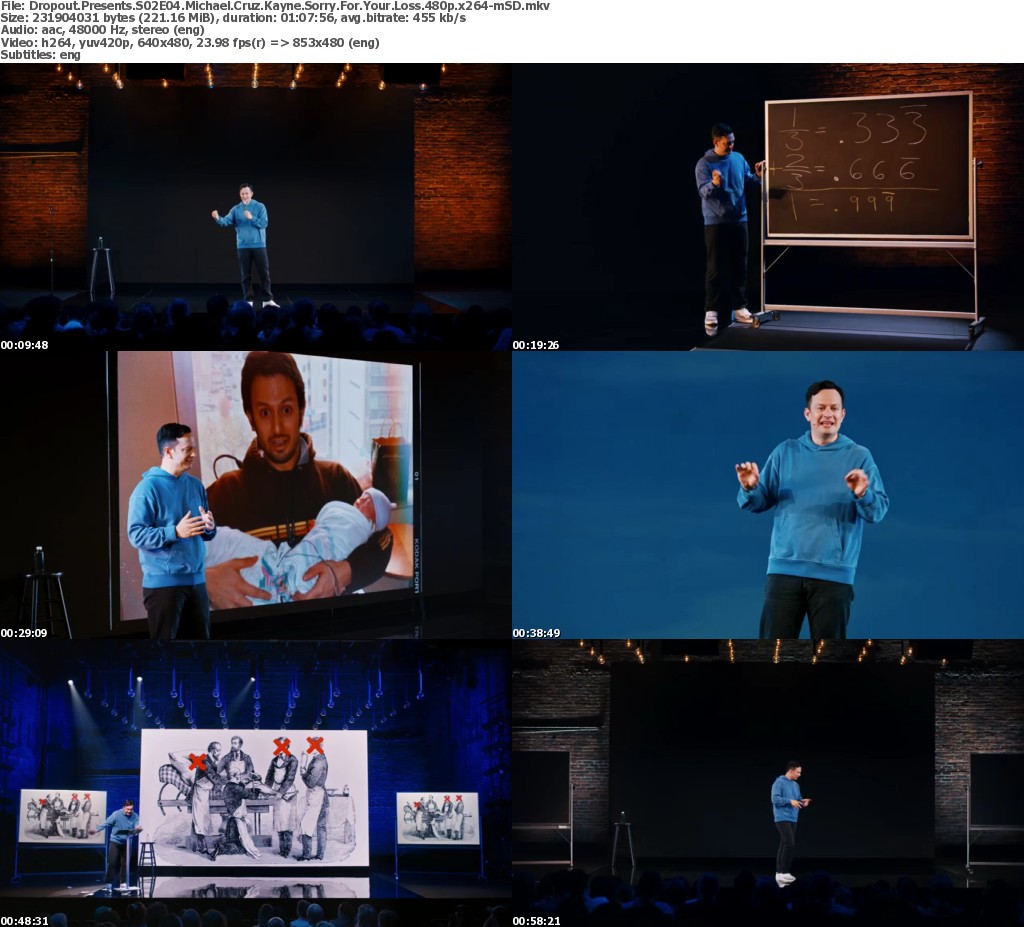The height and width of the screenshot is (927, 1024).
Task: Select the thumbnail with the plain blue background
Action: click(x=768, y=495)
